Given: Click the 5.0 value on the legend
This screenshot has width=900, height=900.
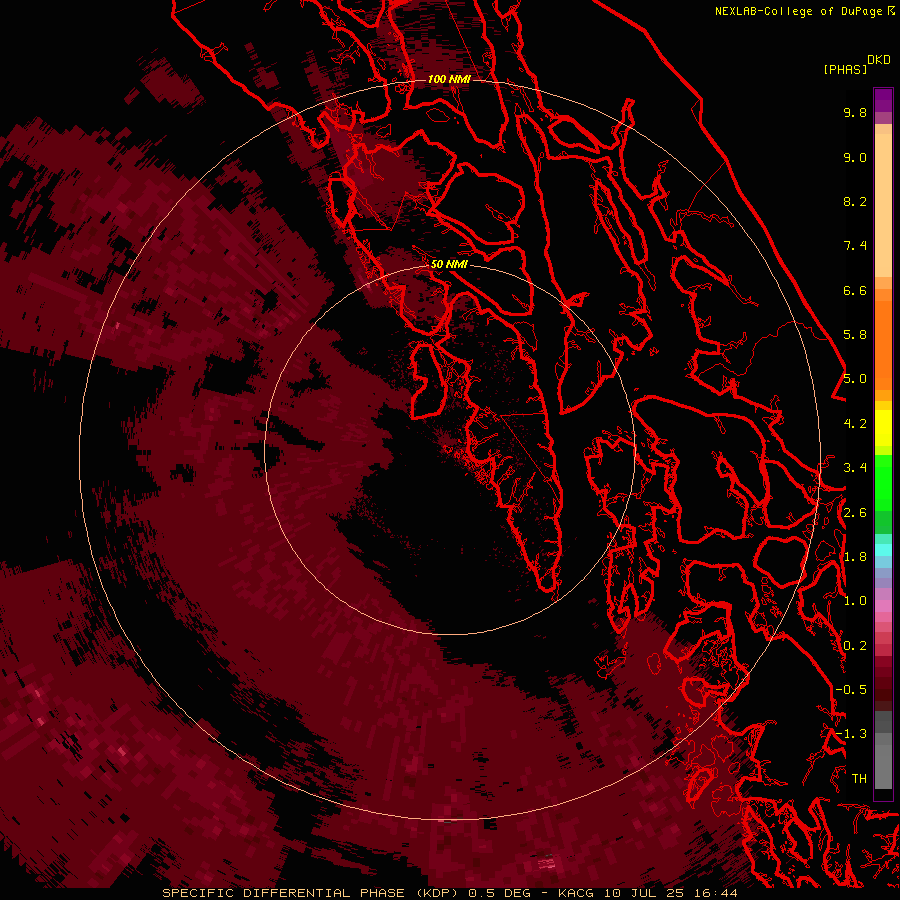Looking at the screenshot, I should pyautogui.click(x=855, y=379).
